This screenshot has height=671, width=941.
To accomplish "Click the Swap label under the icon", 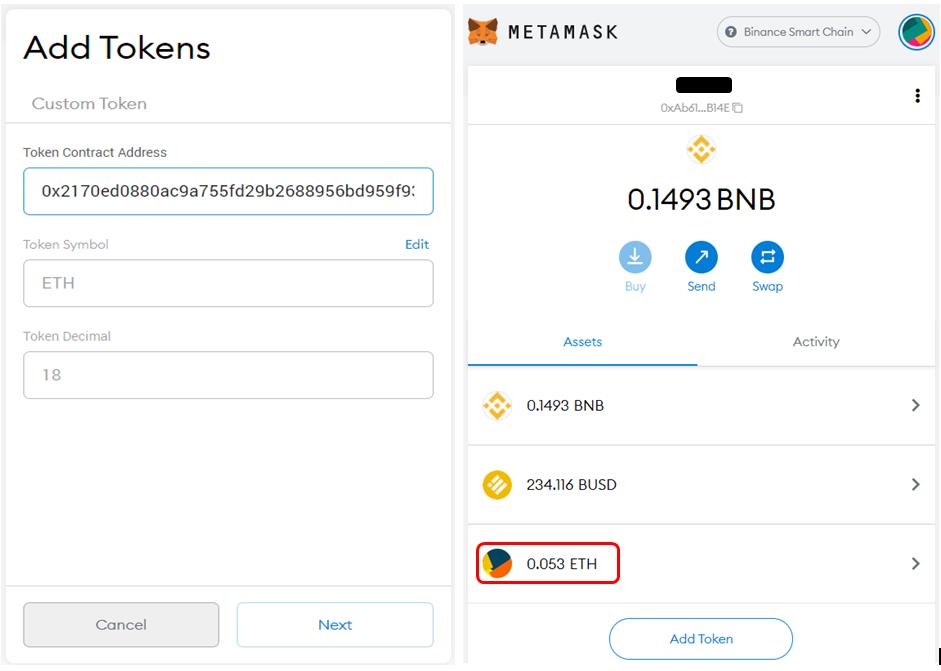I will (768, 286).
